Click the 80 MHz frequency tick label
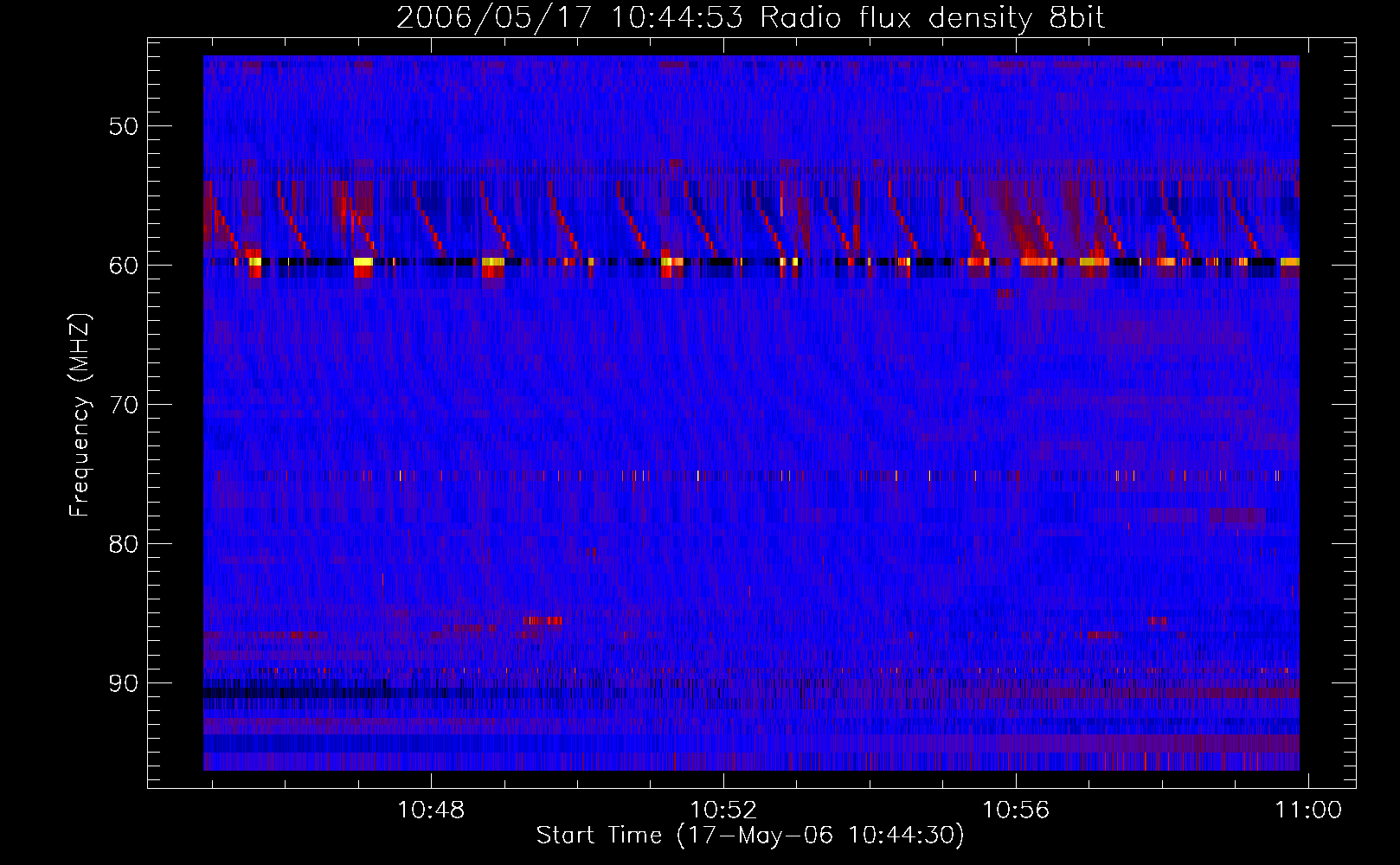Viewport: 1400px width, 865px height. click(123, 544)
